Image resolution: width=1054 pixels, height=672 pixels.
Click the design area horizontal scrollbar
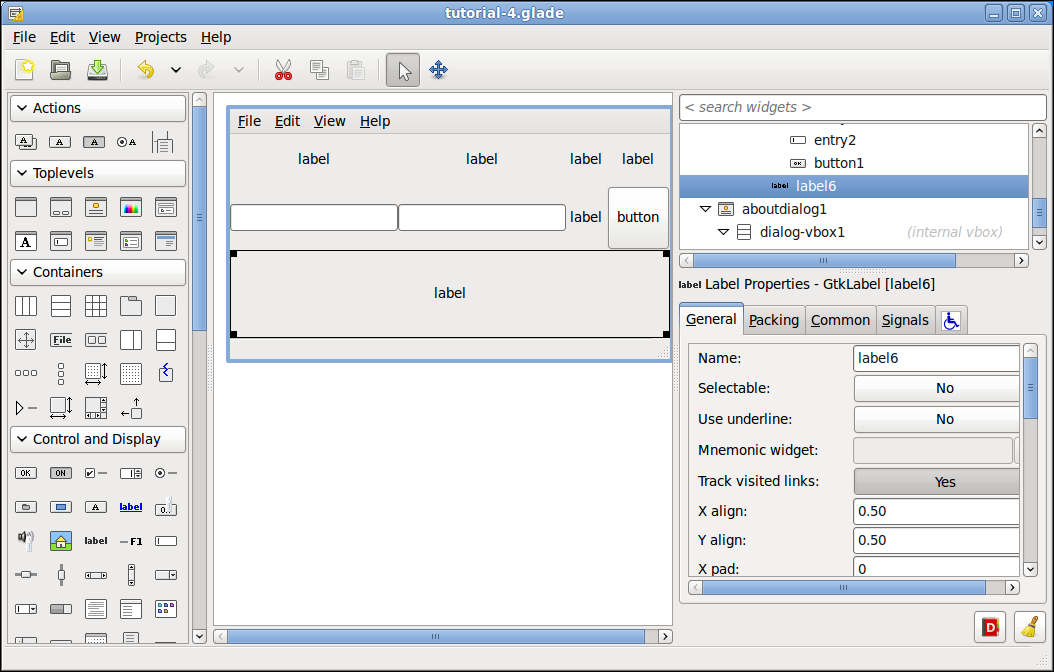(436, 636)
